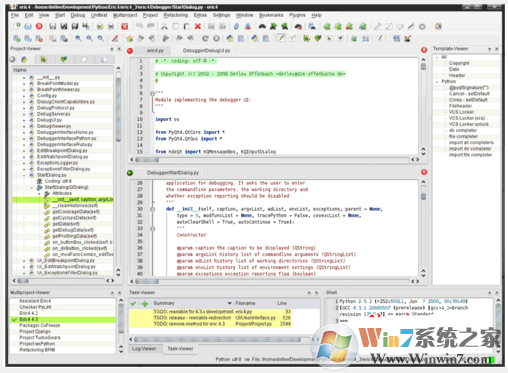Select the Fileheader template entry
Screen dimensions: 508x373
[460, 106]
